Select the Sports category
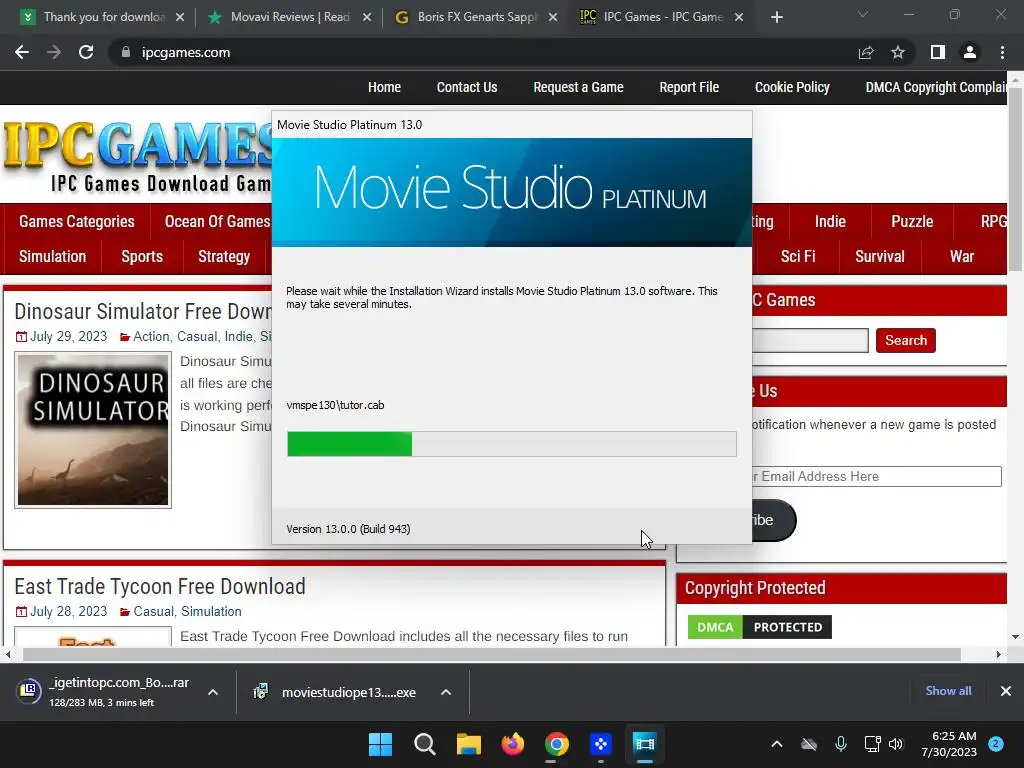1024x768 pixels. (x=142, y=257)
